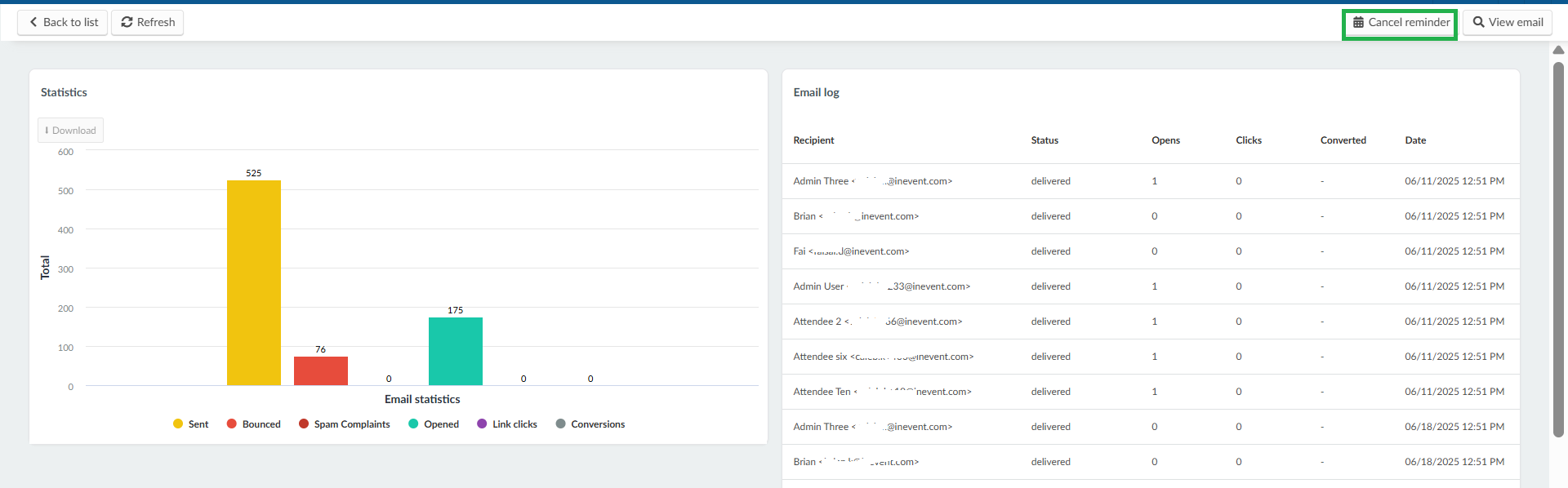The image size is (1568, 488).
Task: Click the Status column header
Action: (x=1045, y=140)
